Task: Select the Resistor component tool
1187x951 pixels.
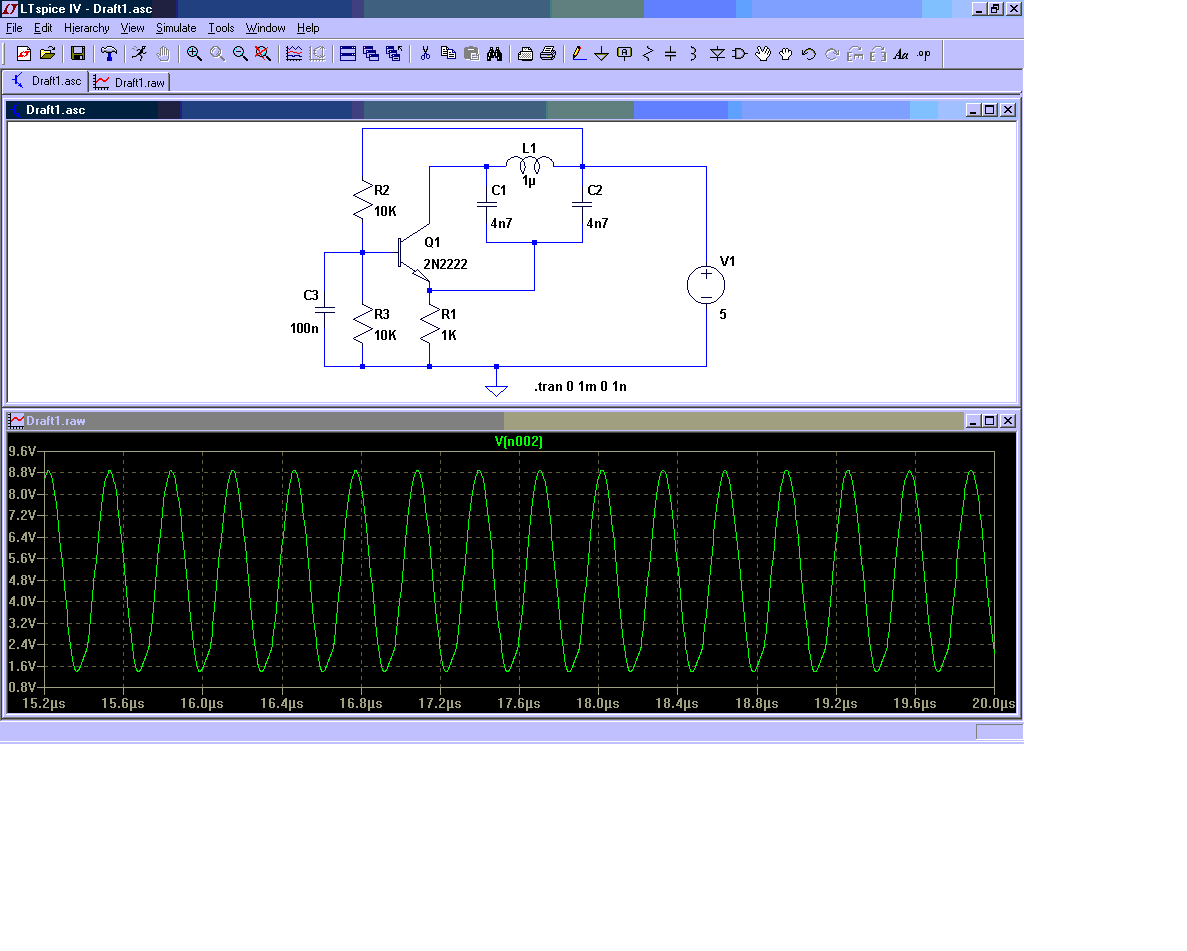Action: (x=647, y=54)
